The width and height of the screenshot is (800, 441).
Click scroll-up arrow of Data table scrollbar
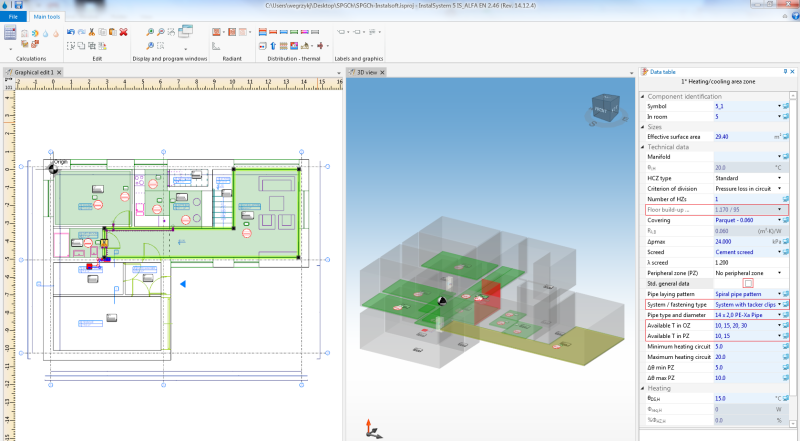point(793,95)
